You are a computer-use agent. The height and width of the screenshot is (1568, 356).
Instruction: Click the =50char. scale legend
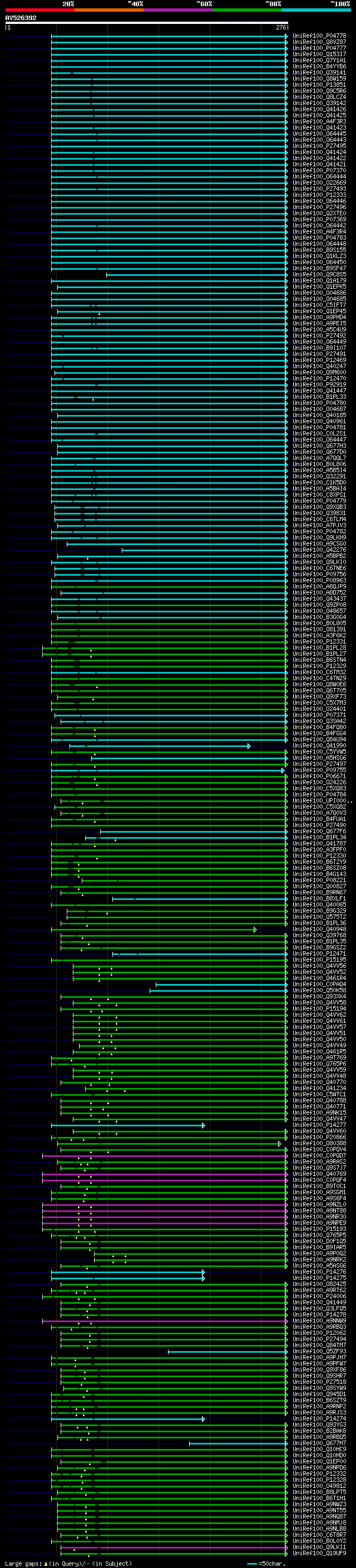point(266,1563)
